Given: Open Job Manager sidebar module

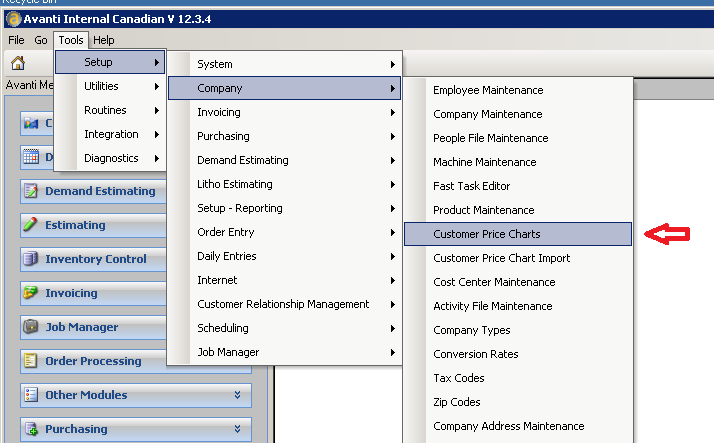Looking at the screenshot, I should (93, 327).
